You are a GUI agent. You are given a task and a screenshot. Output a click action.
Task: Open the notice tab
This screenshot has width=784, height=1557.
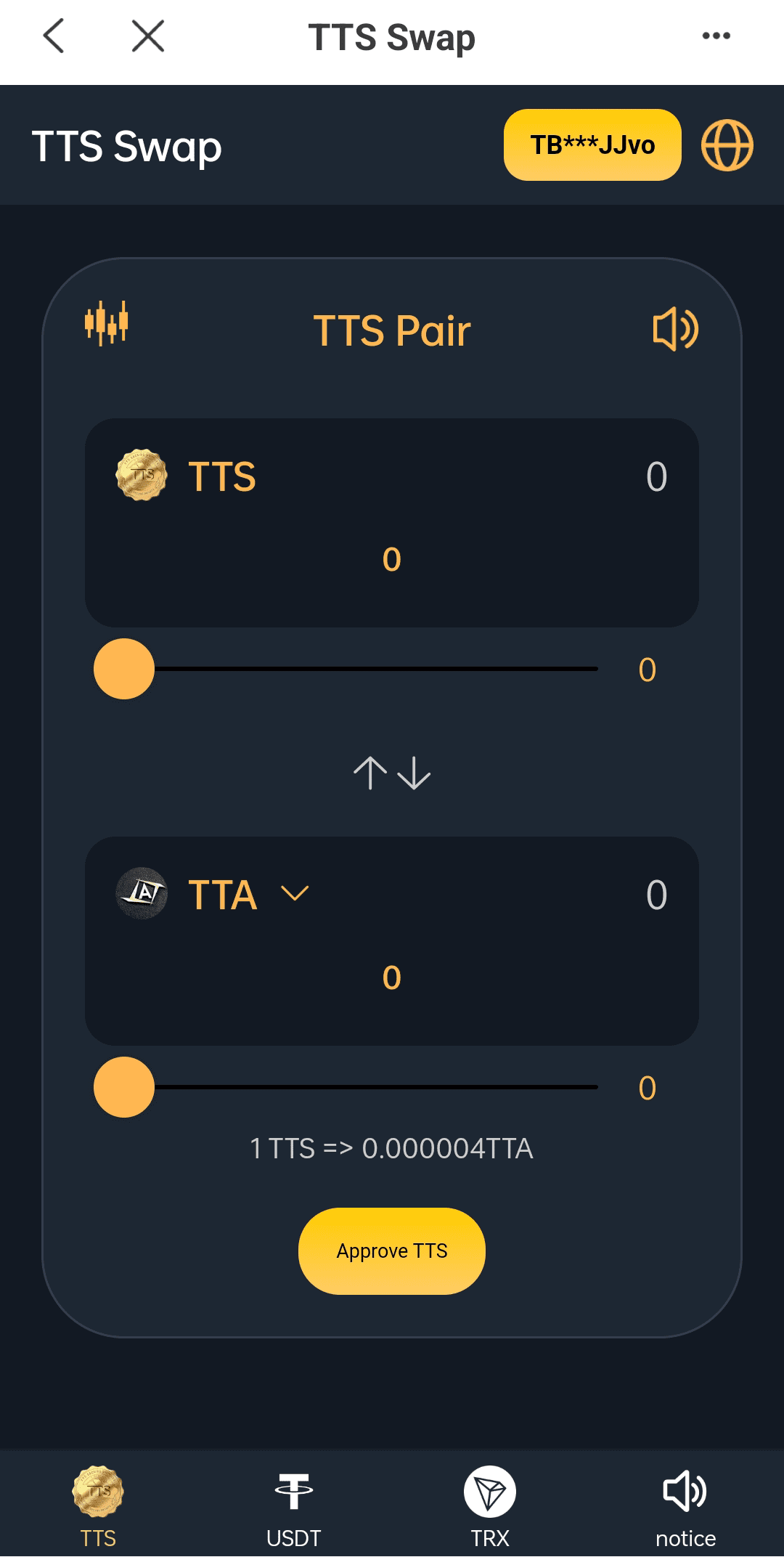(x=685, y=1506)
